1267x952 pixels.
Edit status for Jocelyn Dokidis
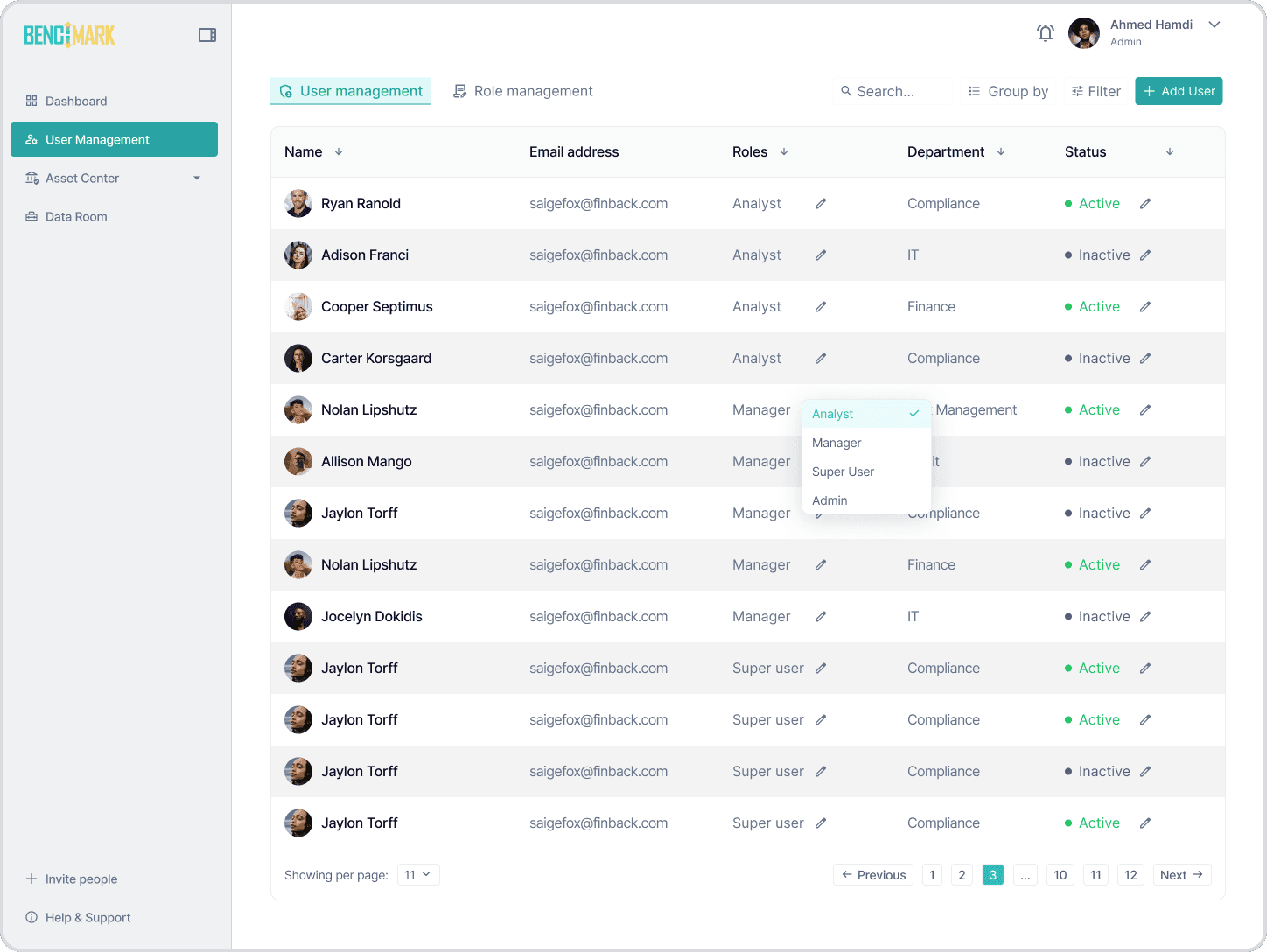click(x=1145, y=616)
